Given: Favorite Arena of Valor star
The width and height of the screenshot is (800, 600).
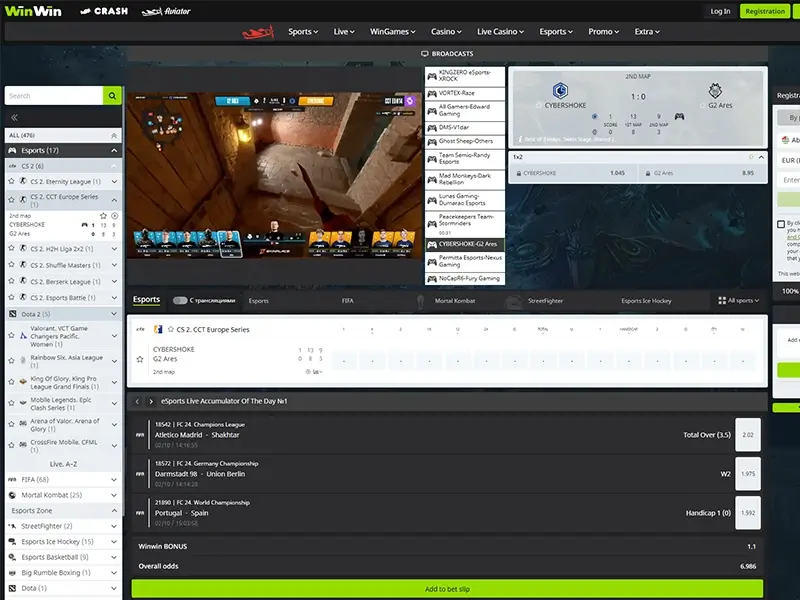Looking at the screenshot, I should pyautogui.click(x=12, y=424).
